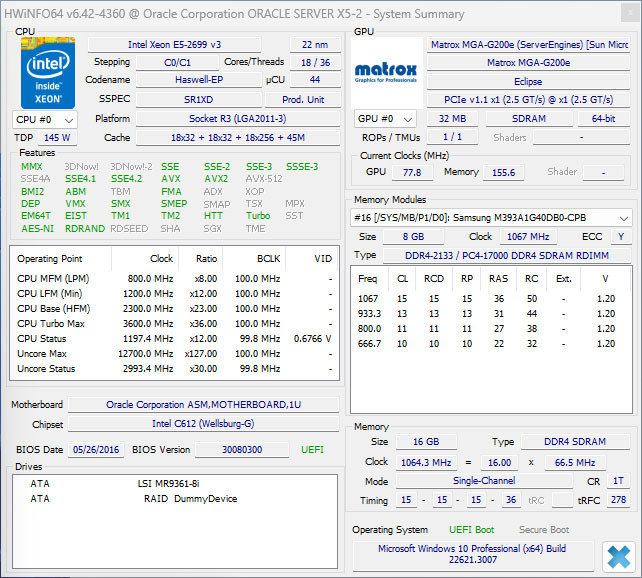The image size is (642, 578).
Task: Click the cache 18x32 + 18x32 value
Action: pos(238,138)
